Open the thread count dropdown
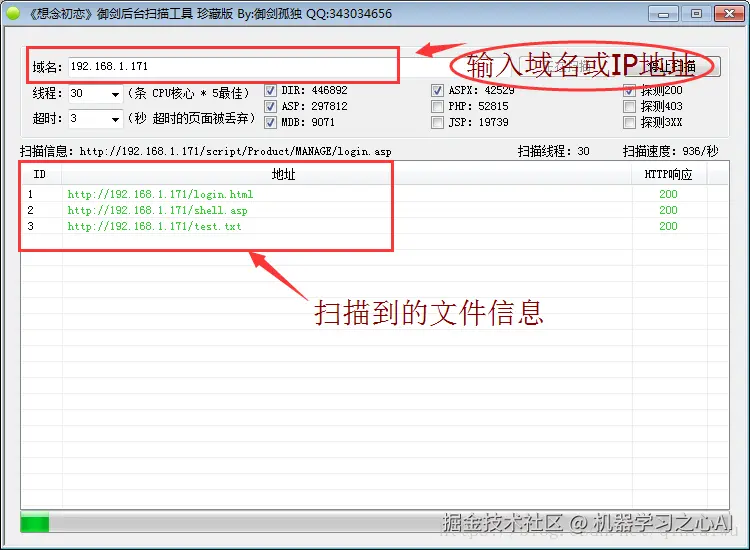This screenshot has height=550, width=750. (115, 94)
